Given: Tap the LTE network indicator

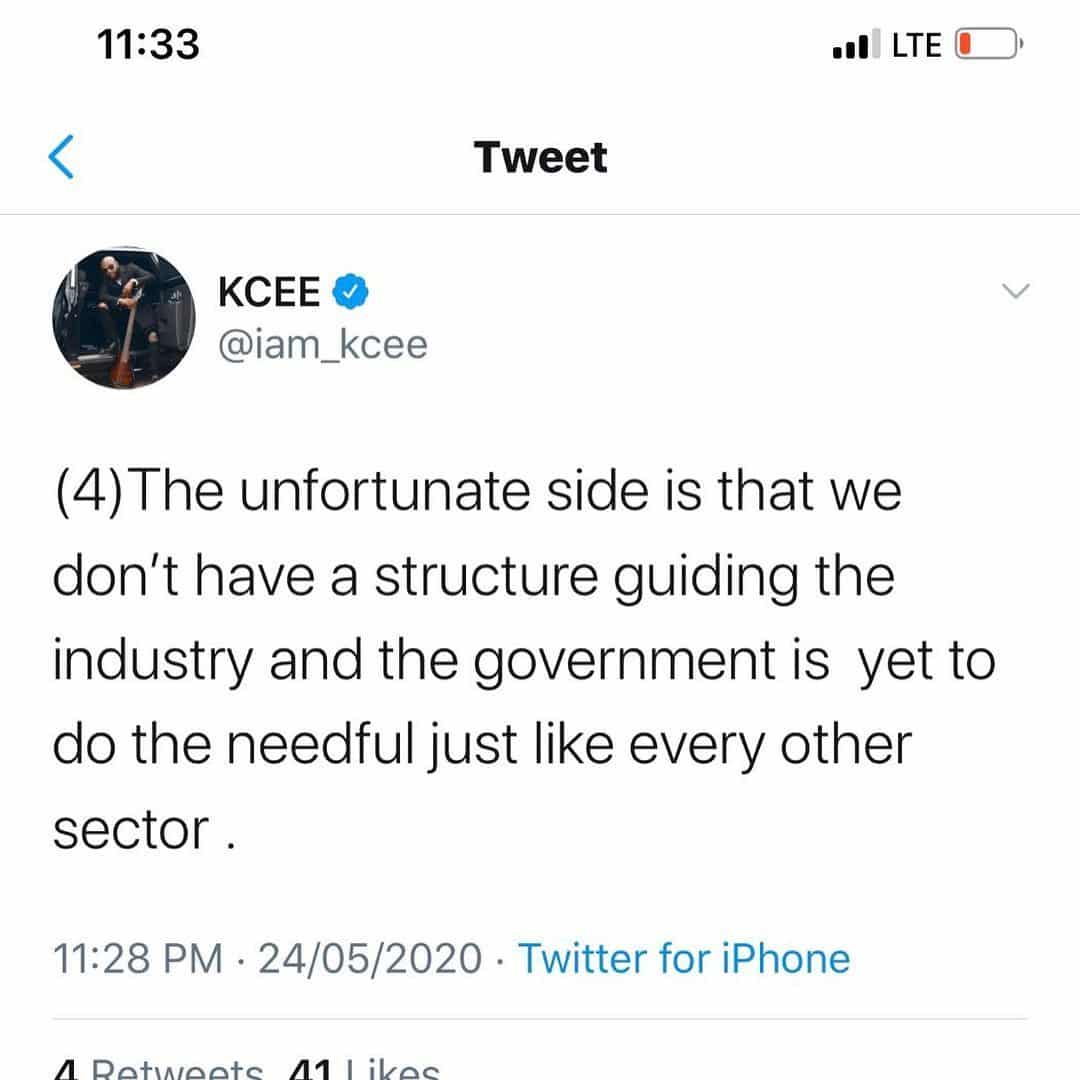Looking at the screenshot, I should 916,45.
